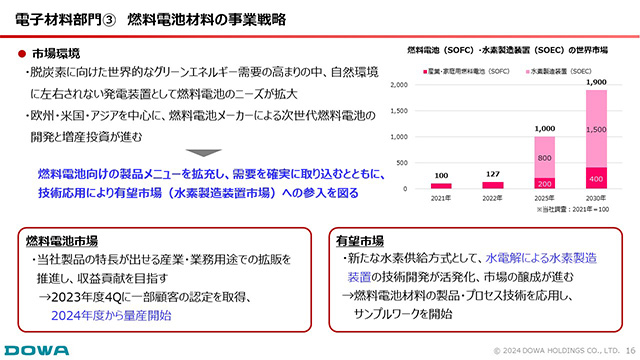Click the slide title 電子材料部門③

pos(65,19)
